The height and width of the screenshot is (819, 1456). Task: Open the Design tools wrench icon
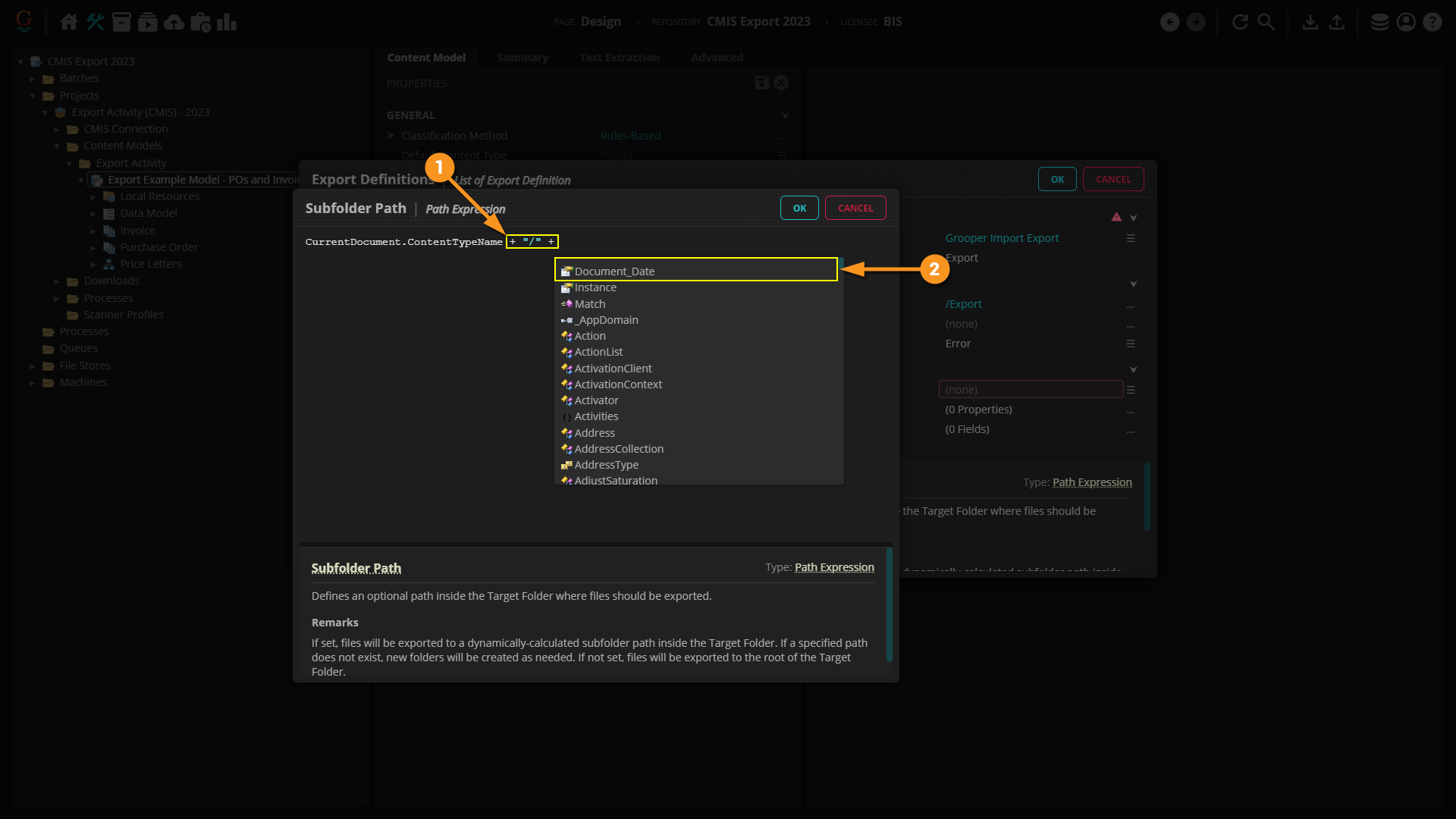(95, 22)
